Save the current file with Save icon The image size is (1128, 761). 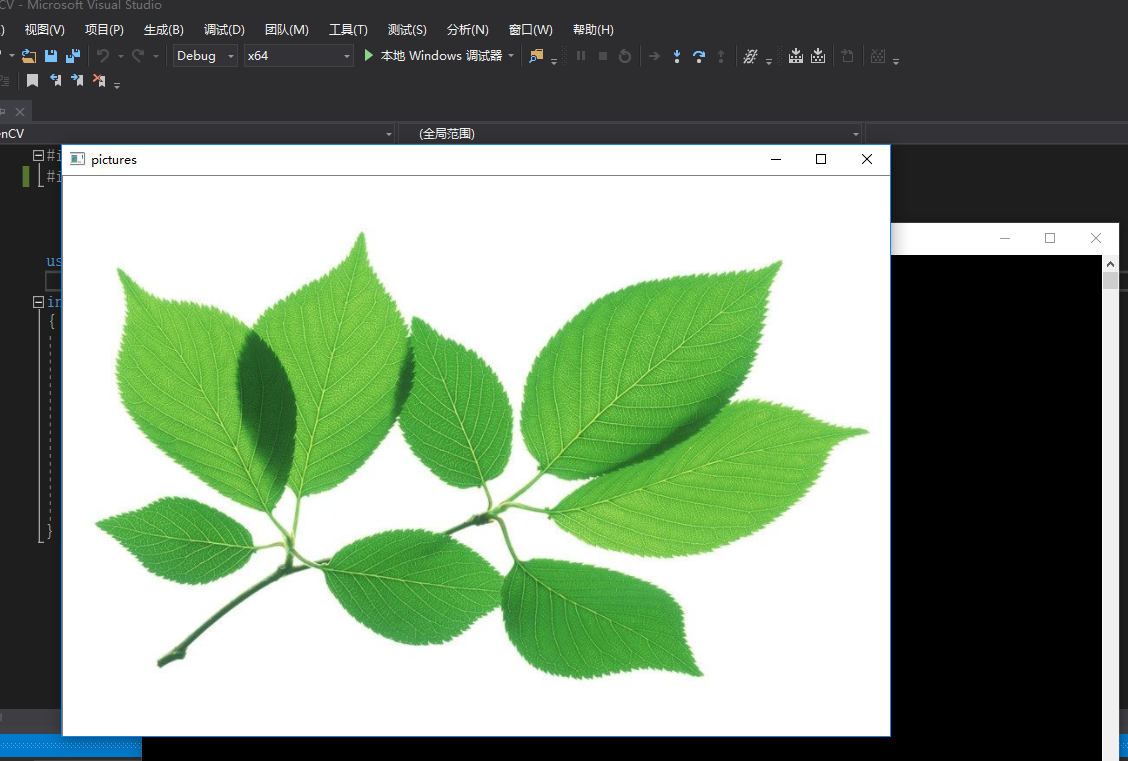[x=50, y=56]
